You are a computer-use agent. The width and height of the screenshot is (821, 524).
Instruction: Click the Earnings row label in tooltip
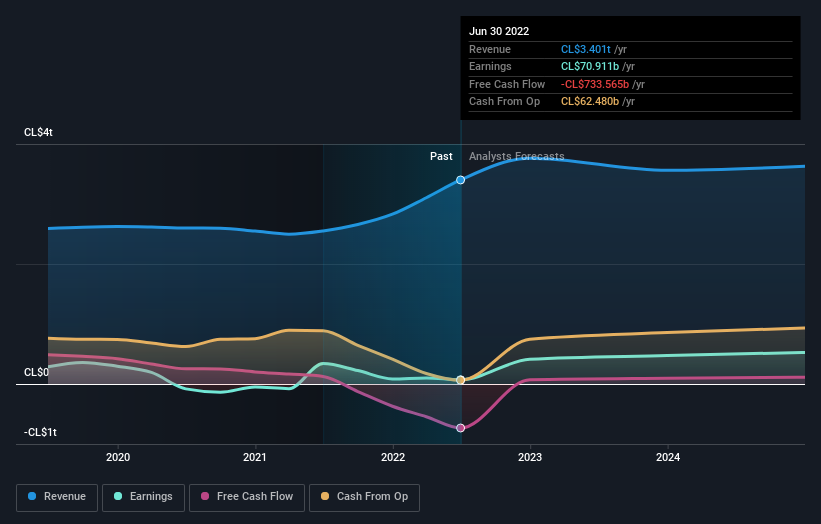(x=490, y=66)
